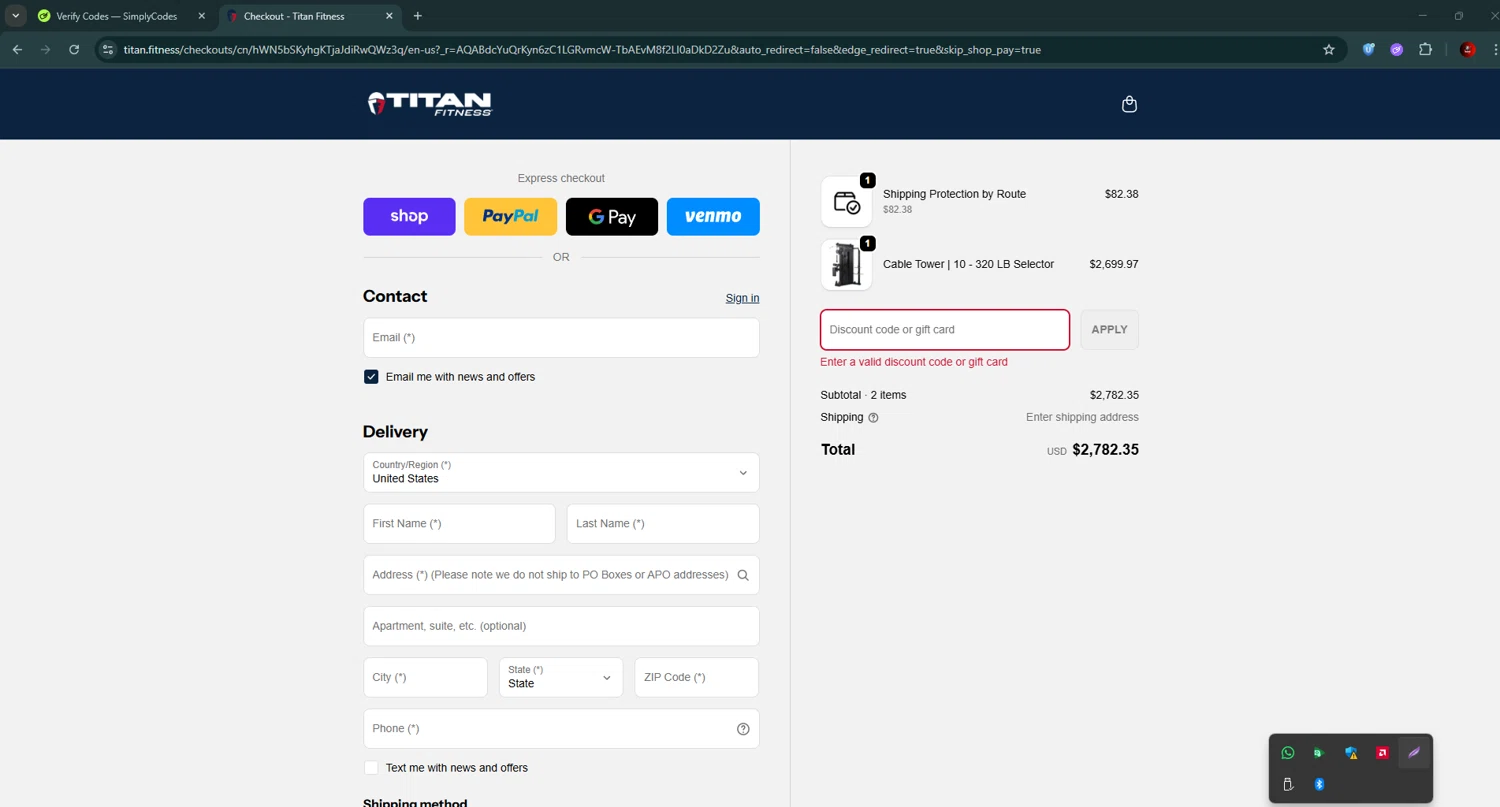Image resolution: width=1500 pixels, height=807 pixels.
Task: Reload the checkout page
Action: click(74, 49)
